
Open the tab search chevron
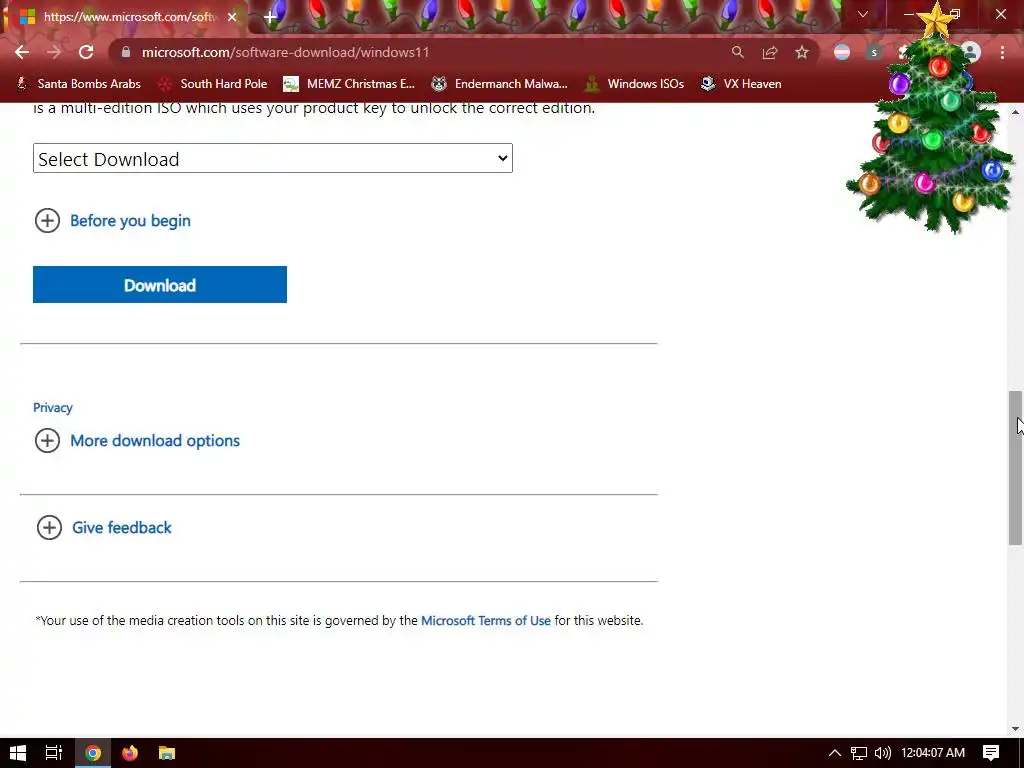pyautogui.click(x=863, y=14)
